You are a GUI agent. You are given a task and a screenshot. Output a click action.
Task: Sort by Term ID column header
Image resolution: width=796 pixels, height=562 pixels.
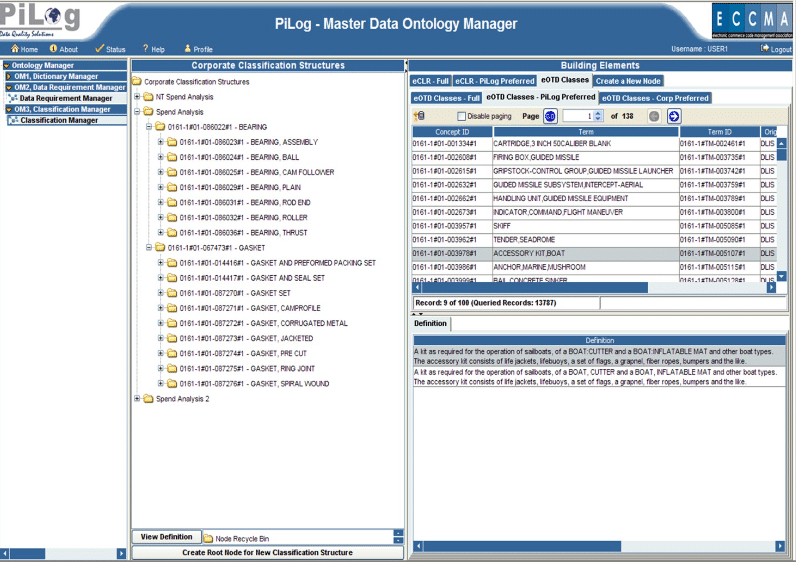(719, 131)
